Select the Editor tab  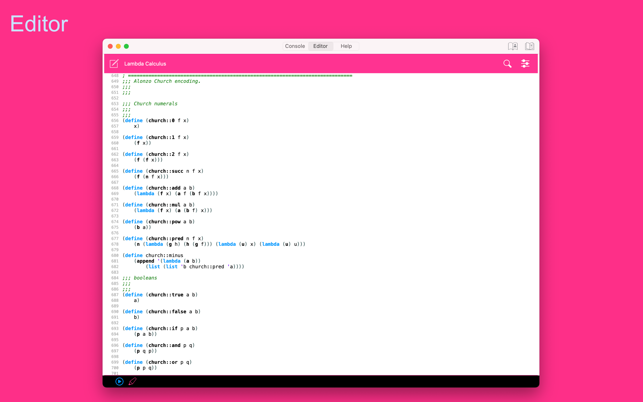[320, 46]
